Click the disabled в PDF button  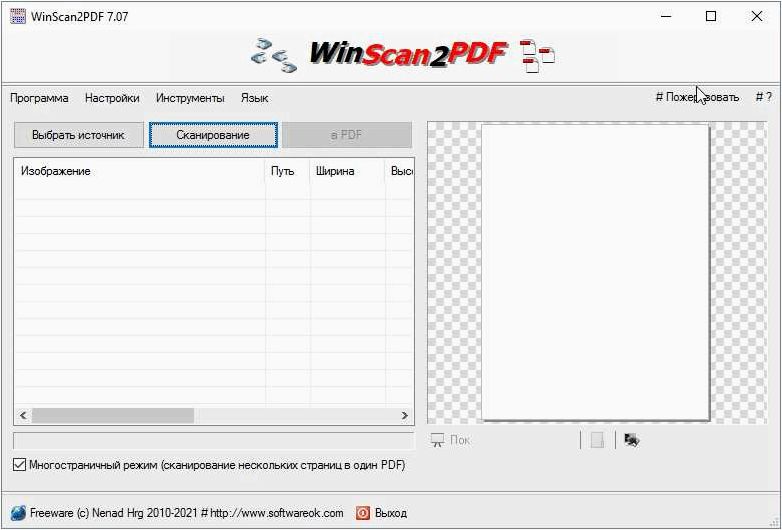(347, 135)
